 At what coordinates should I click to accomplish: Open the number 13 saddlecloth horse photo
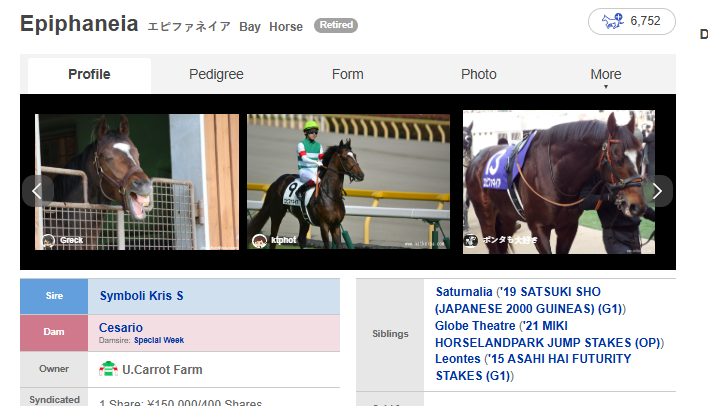point(559,182)
